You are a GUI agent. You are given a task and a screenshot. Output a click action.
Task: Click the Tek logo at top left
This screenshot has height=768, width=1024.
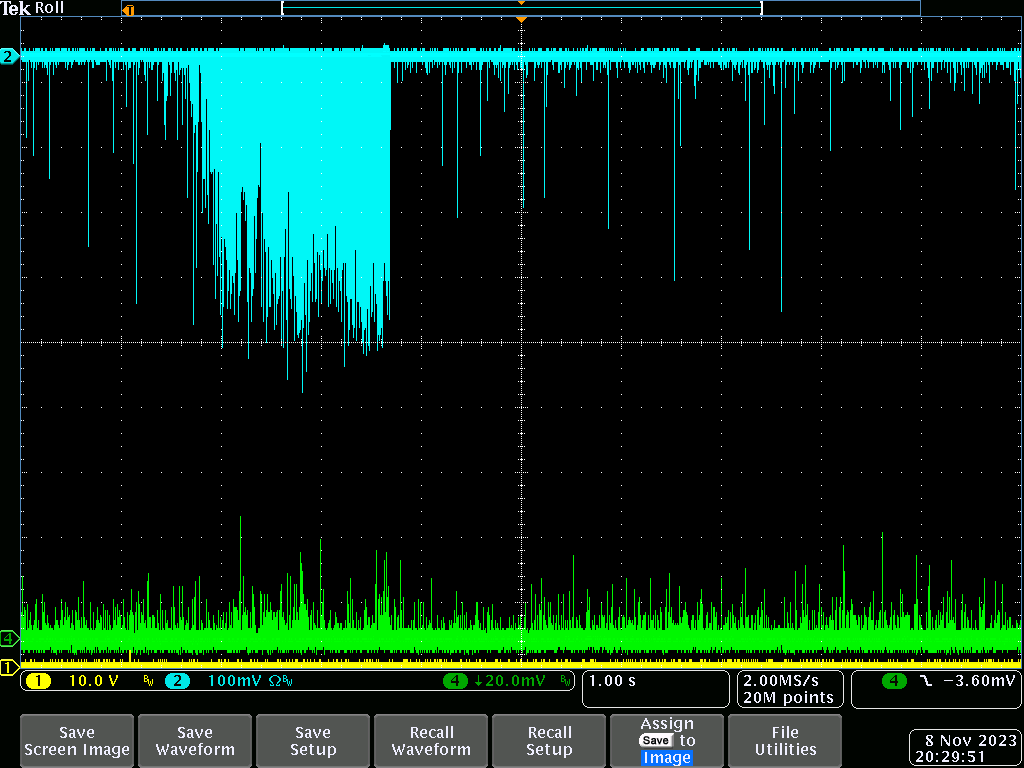(x=15, y=8)
